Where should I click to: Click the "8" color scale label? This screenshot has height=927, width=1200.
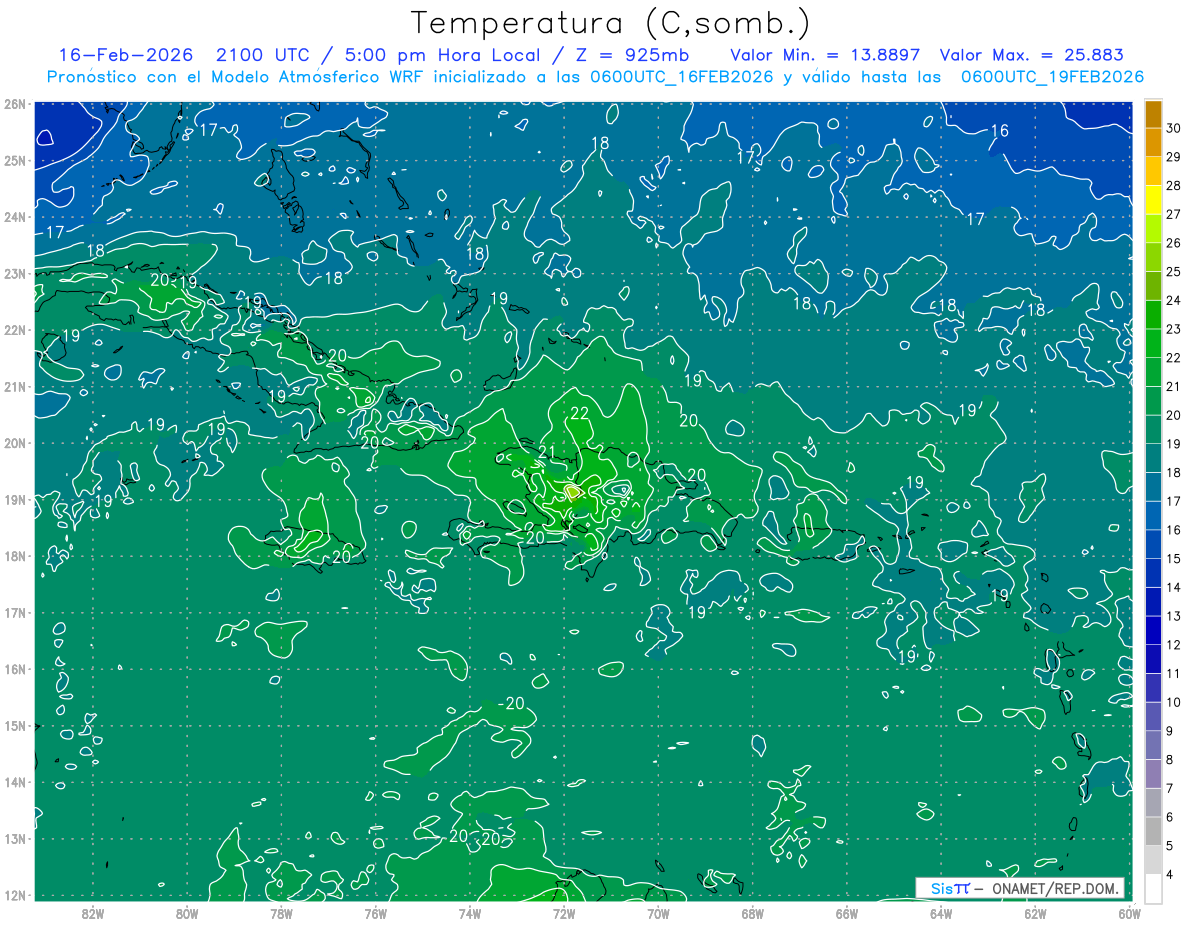tap(1171, 761)
